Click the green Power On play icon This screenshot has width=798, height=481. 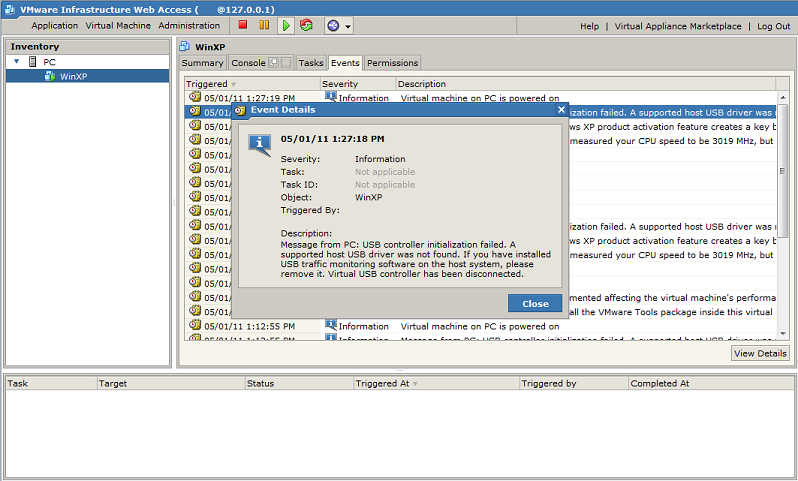[286, 25]
